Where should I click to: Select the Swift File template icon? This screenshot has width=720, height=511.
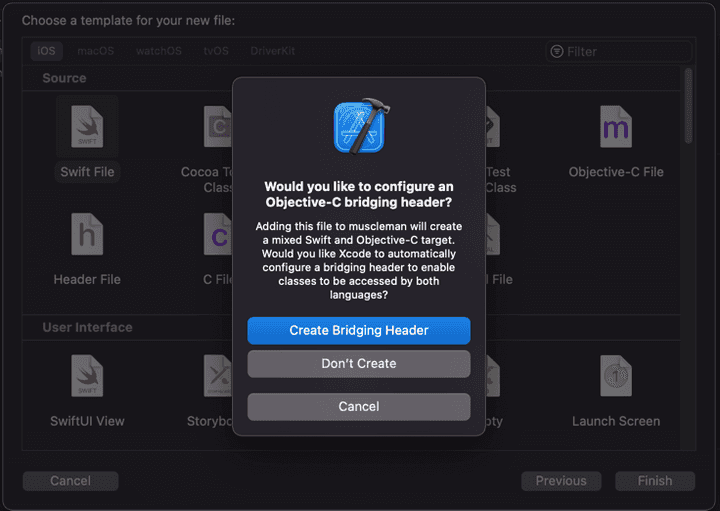point(87,128)
